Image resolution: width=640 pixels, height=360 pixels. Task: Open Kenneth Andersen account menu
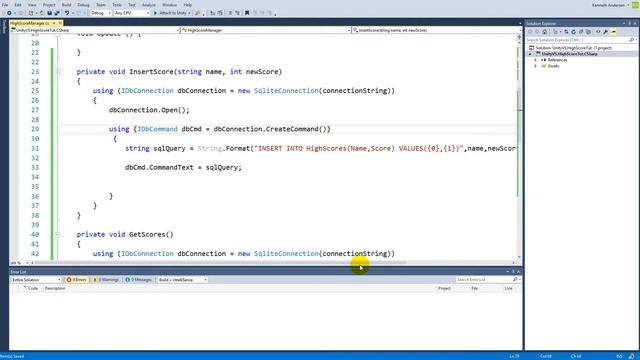point(610,5)
